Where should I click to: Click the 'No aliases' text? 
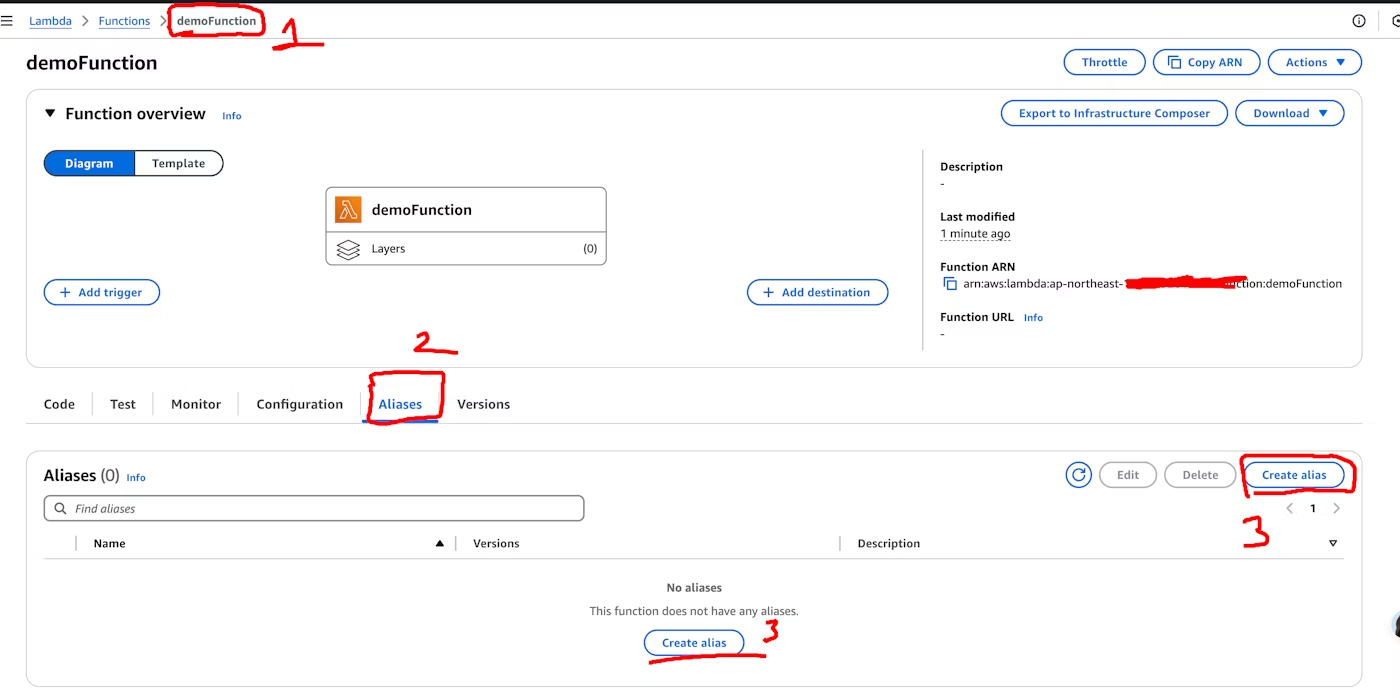pos(694,588)
